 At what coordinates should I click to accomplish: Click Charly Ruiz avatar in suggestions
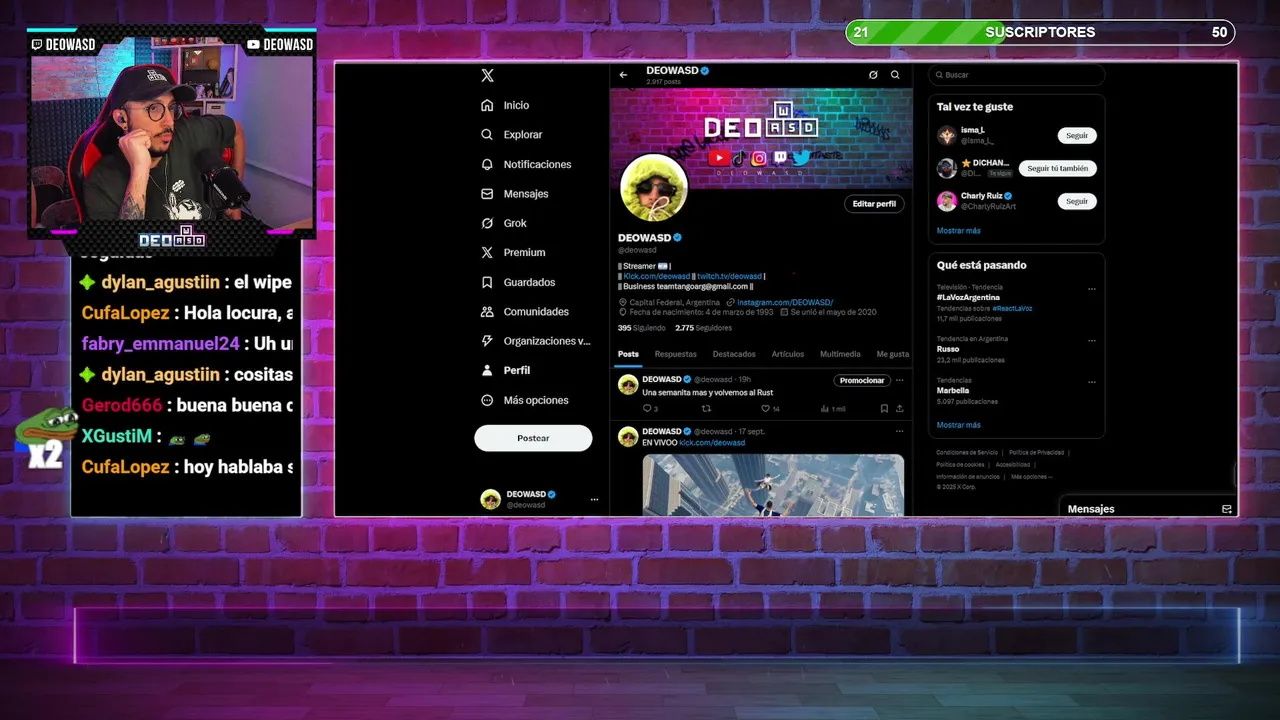pyautogui.click(x=946, y=201)
